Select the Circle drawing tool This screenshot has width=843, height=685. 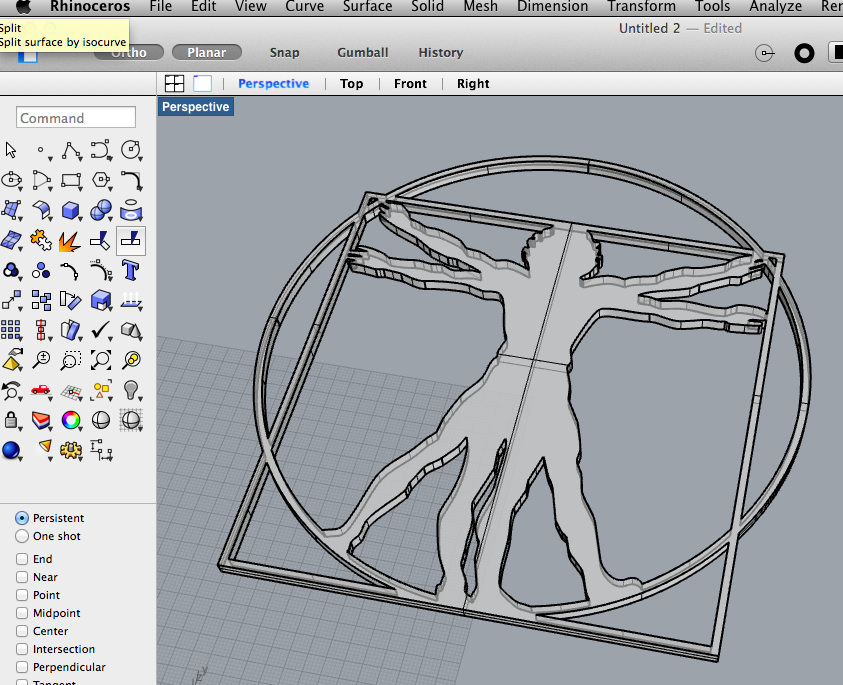(x=131, y=151)
